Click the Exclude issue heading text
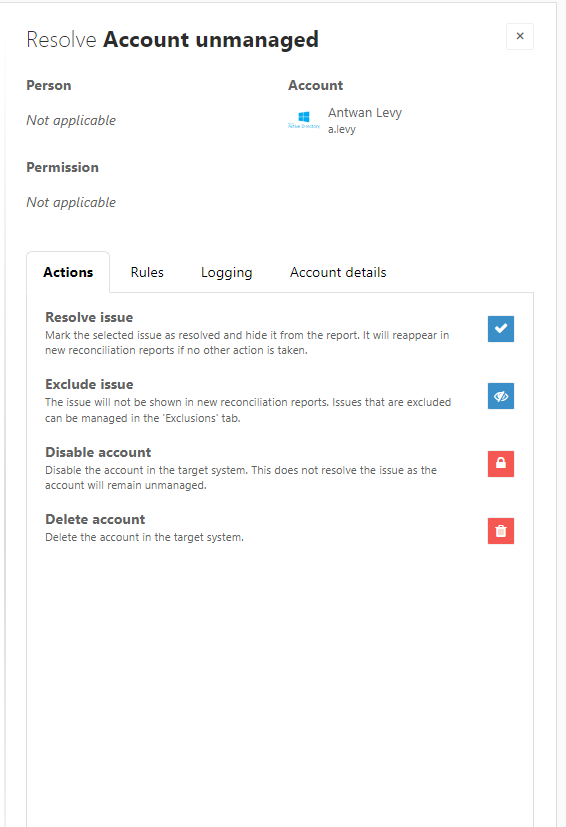 click(x=89, y=384)
